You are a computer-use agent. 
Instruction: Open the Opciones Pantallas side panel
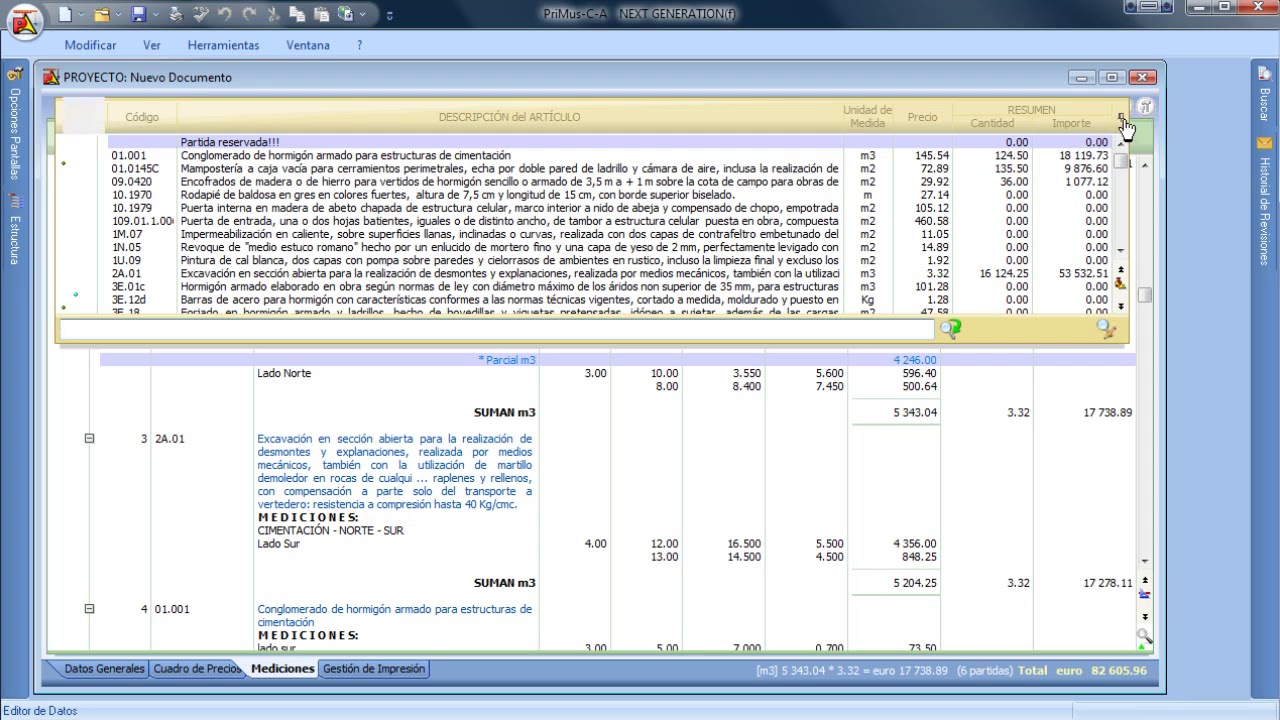click(14, 124)
